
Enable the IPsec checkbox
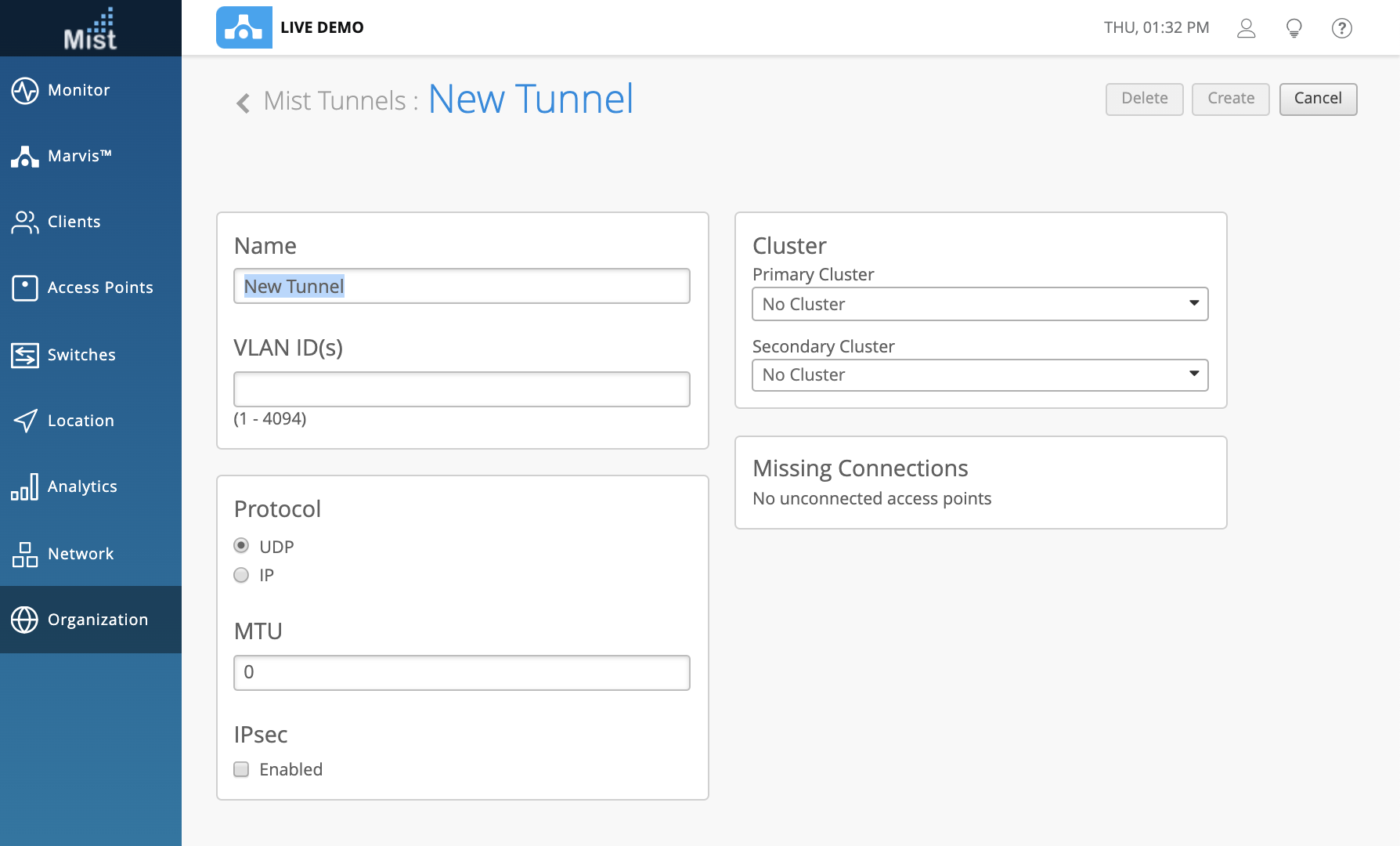point(241,769)
